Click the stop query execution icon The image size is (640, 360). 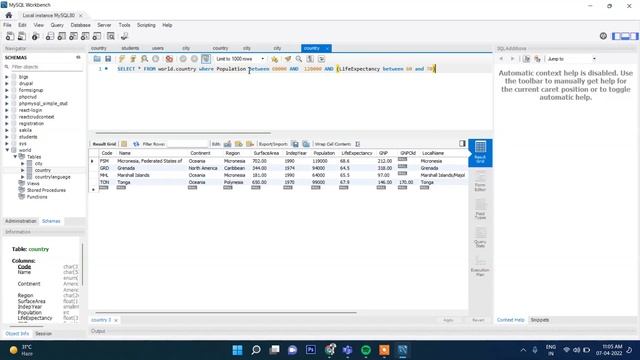click(x=156, y=59)
